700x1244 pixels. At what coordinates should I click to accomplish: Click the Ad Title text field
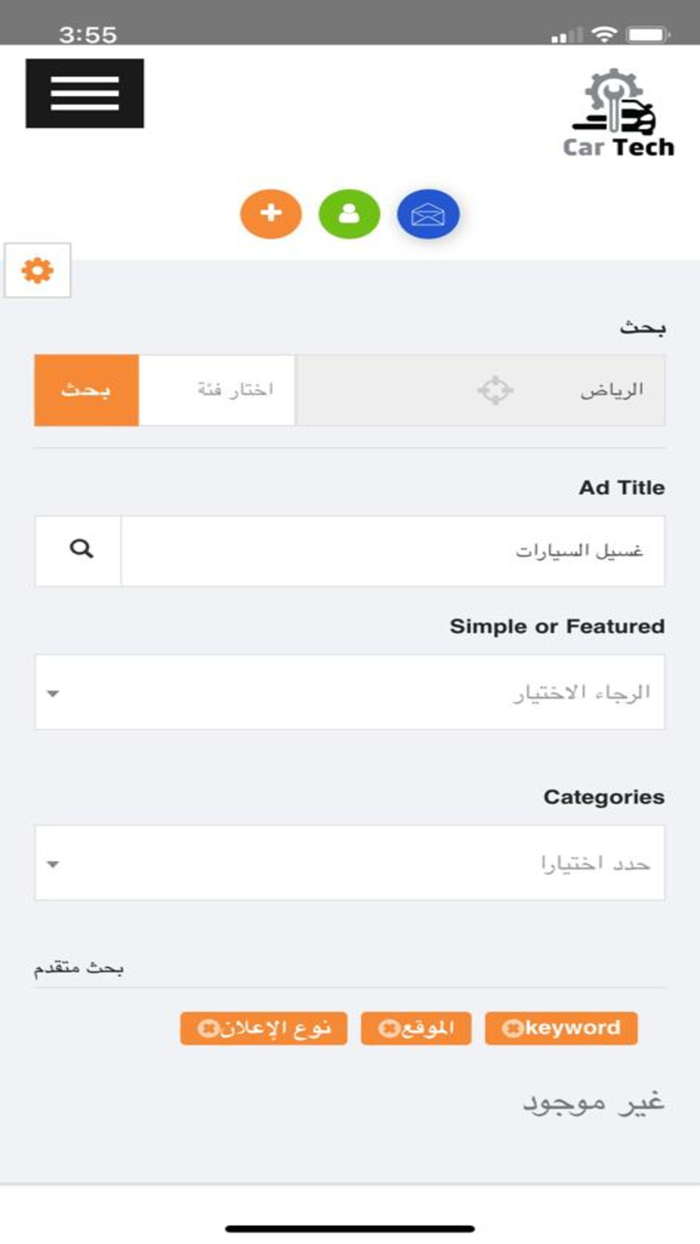[x=392, y=550]
